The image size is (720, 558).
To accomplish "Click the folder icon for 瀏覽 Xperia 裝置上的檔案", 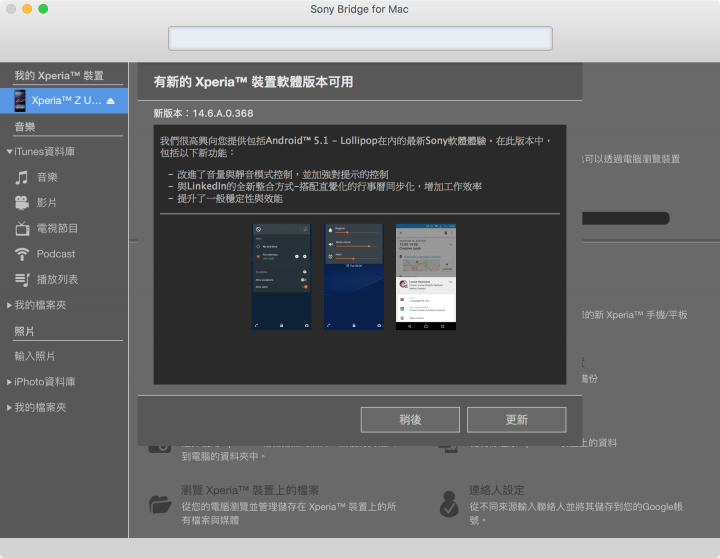I will point(160,504).
